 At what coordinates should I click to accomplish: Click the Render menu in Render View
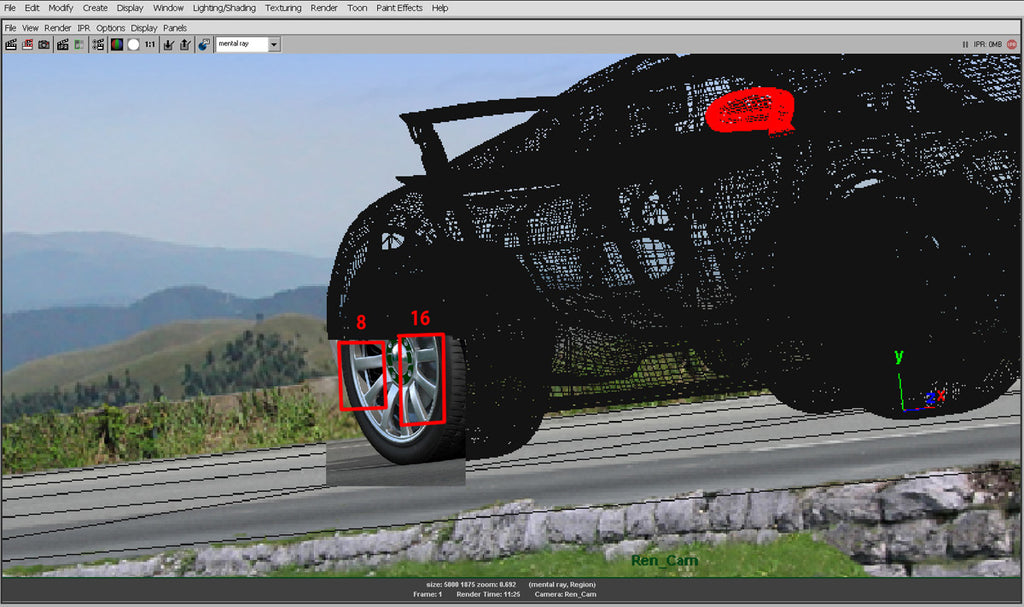click(x=57, y=27)
